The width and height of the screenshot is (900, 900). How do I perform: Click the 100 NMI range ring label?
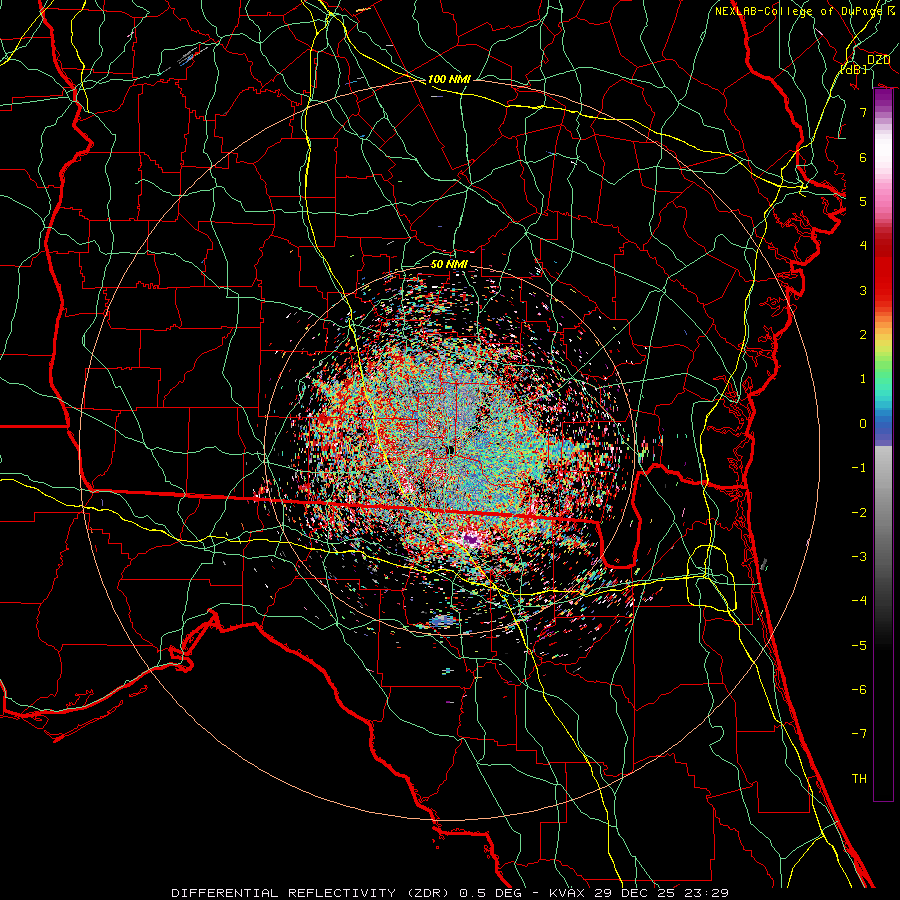coord(449,79)
